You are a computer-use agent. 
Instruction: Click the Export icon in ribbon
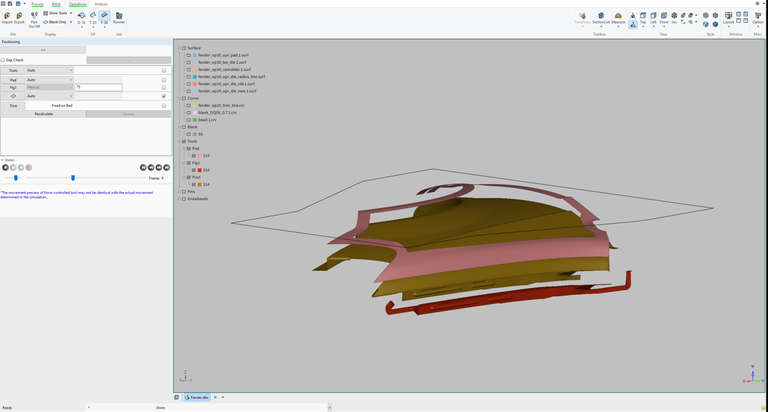(19, 16)
